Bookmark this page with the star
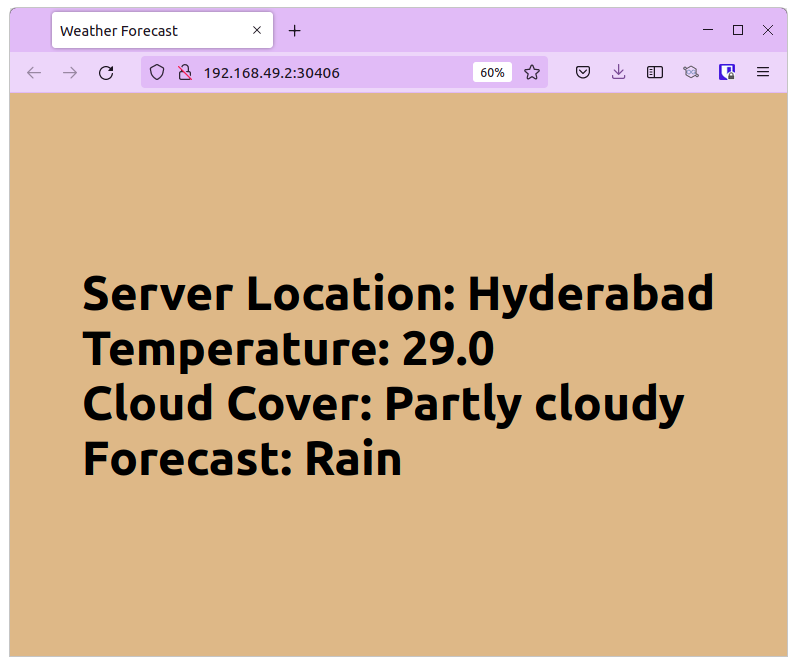This screenshot has width=797, height=666. (x=532, y=72)
